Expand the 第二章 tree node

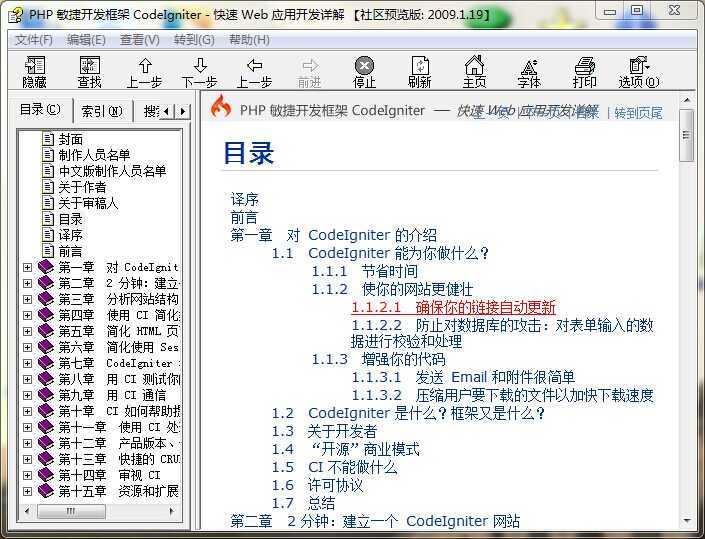[27, 284]
